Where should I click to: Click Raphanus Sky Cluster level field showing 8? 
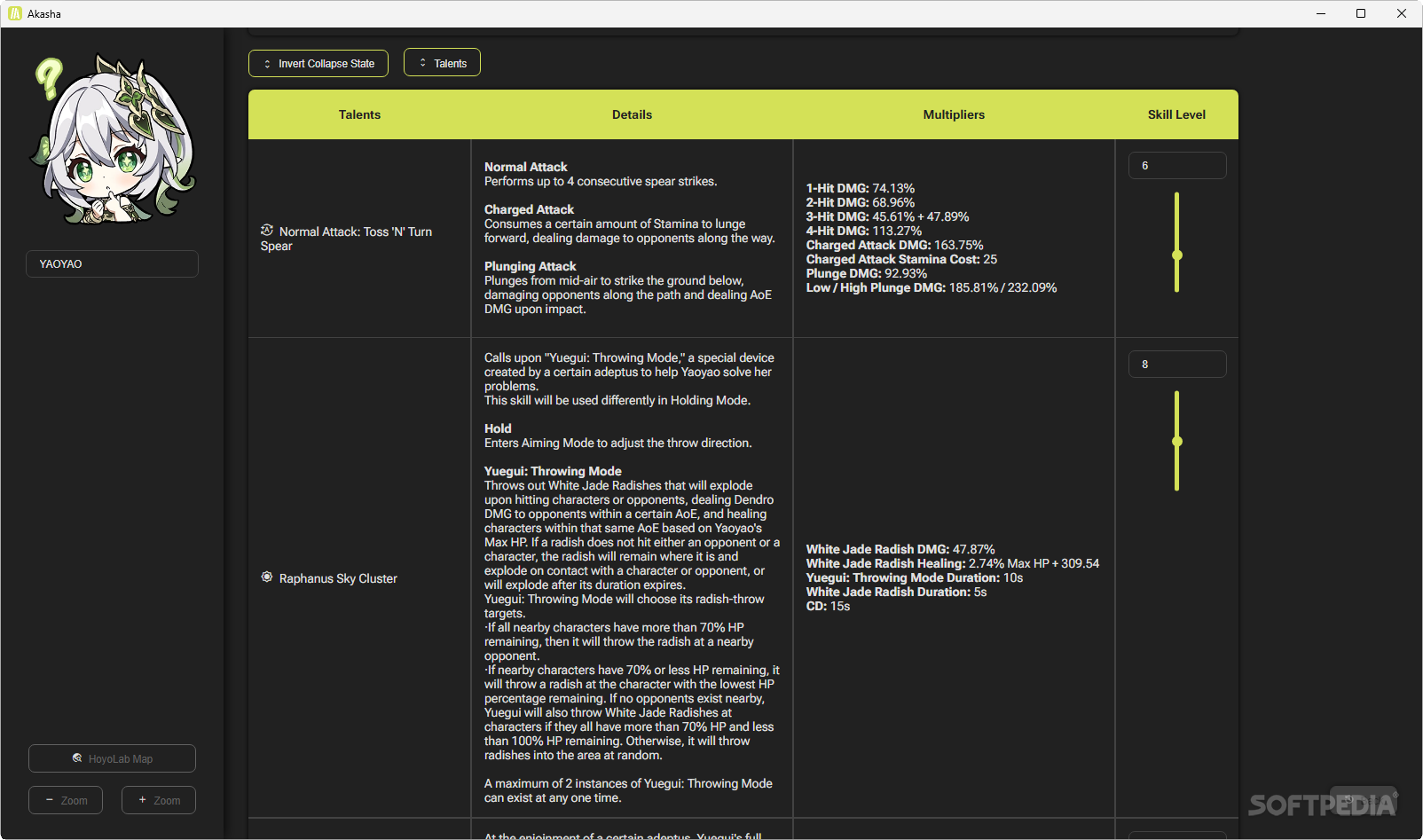1177,365
